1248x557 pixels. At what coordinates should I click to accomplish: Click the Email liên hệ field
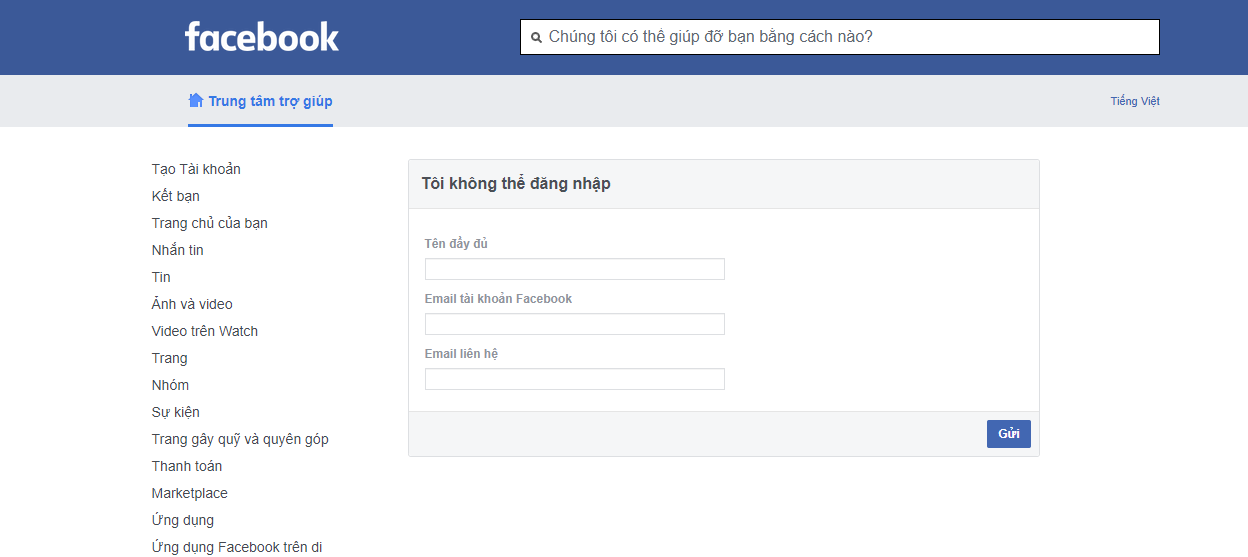tap(574, 379)
